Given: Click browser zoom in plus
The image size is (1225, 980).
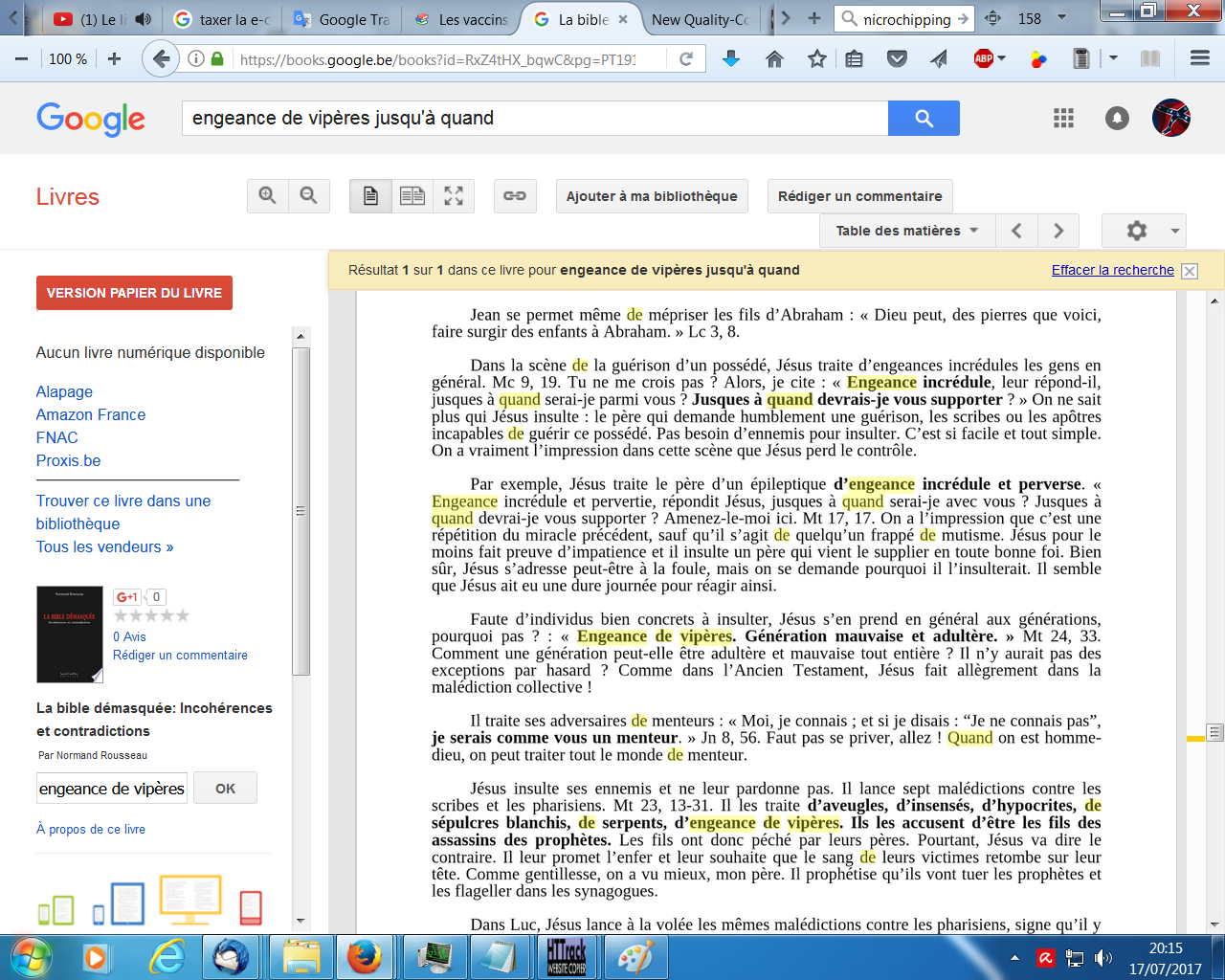Looking at the screenshot, I should [x=114, y=59].
